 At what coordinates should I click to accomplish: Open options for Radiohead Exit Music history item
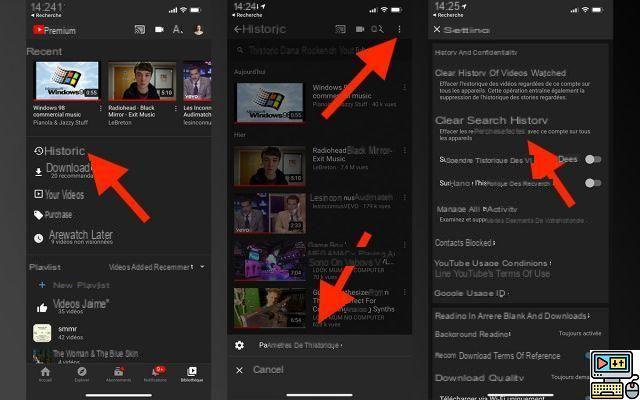[404, 151]
